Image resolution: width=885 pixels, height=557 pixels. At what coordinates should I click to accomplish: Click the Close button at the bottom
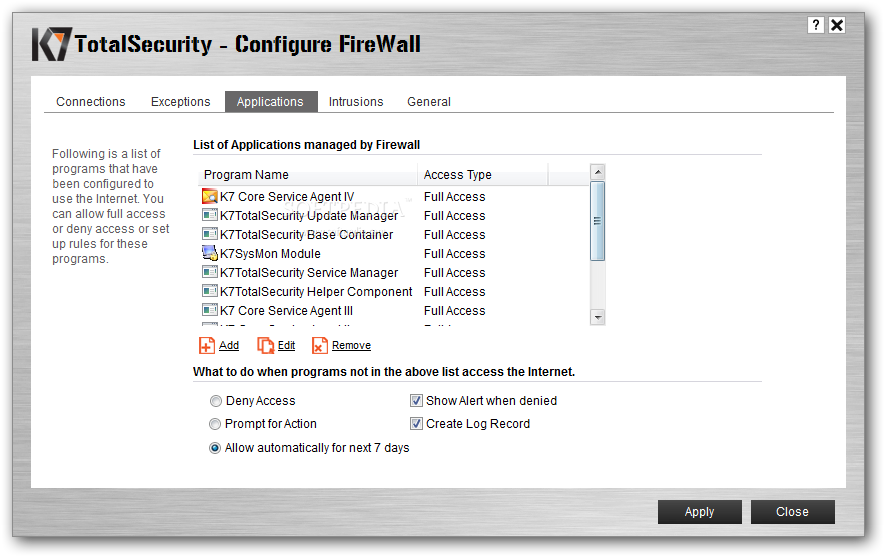coord(792,512)
